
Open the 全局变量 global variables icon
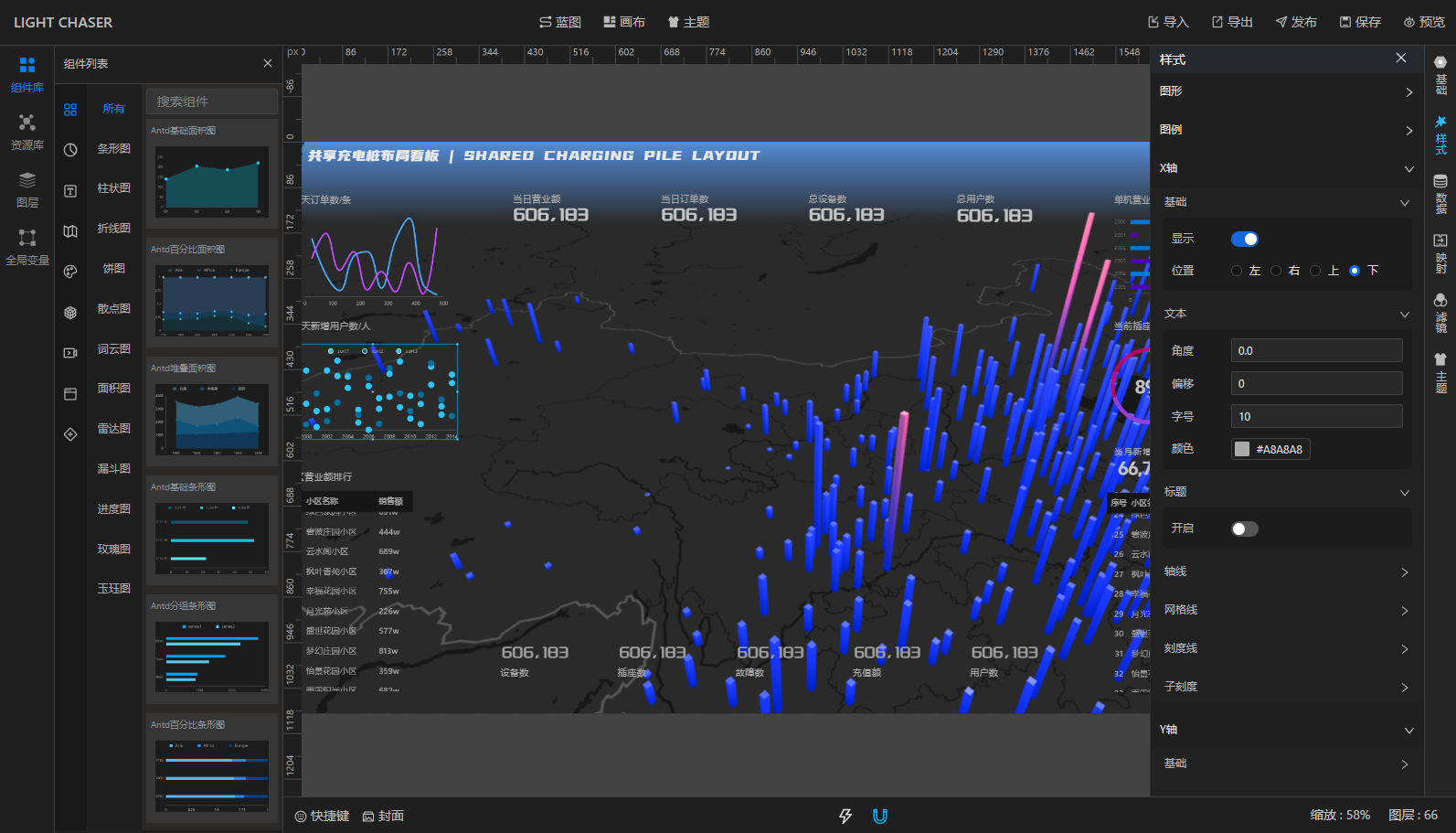(x=27, y=248)
